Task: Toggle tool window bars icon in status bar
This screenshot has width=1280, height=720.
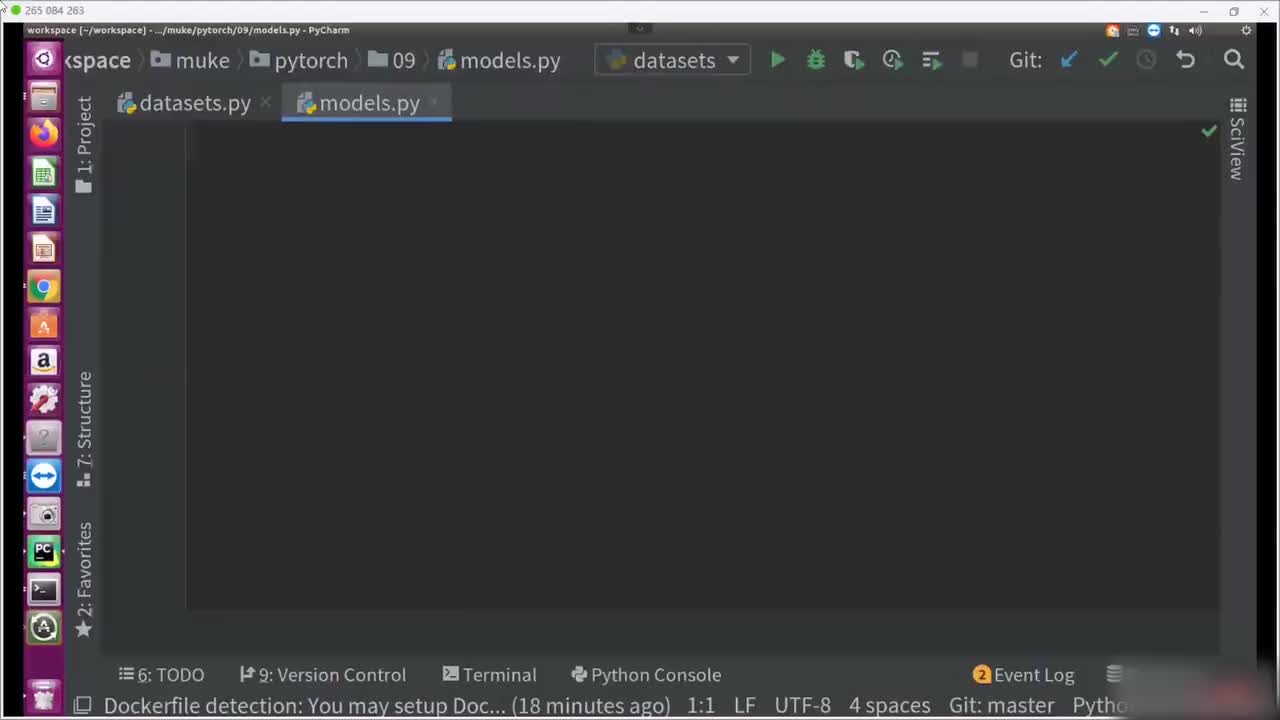Action: [83, 706]
